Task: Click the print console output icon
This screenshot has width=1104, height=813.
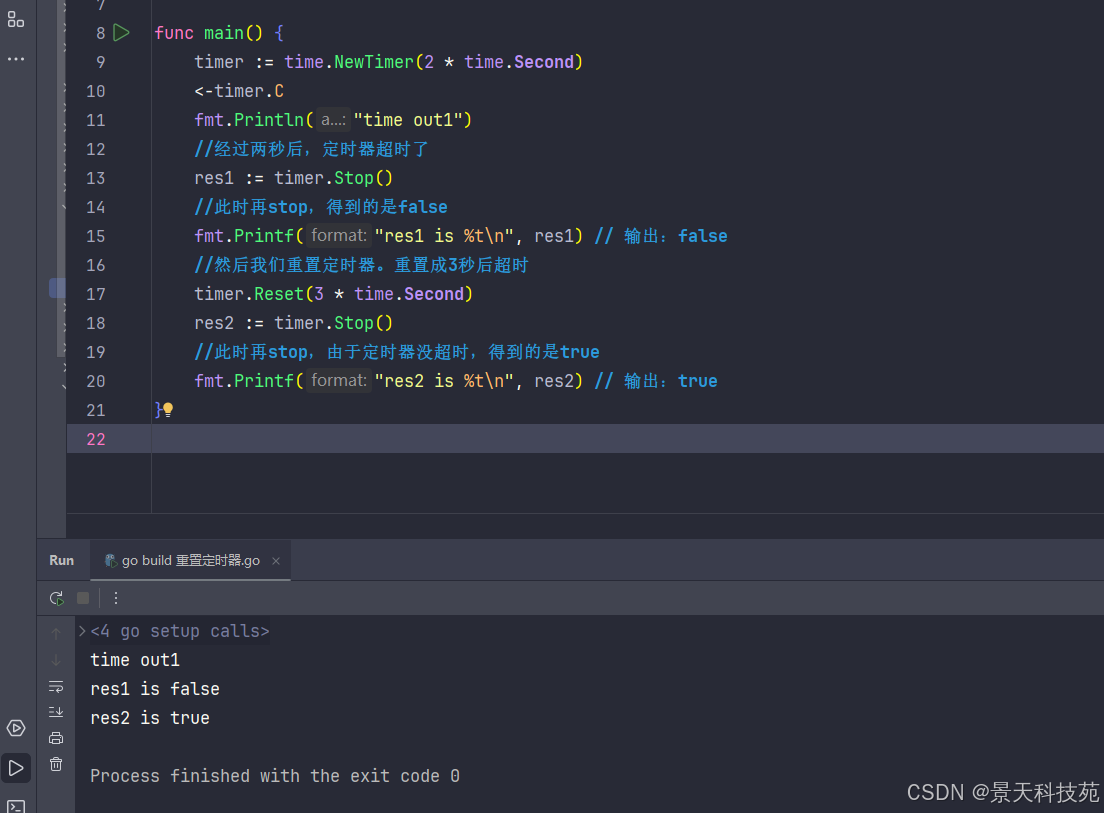Action: point(56,738)
